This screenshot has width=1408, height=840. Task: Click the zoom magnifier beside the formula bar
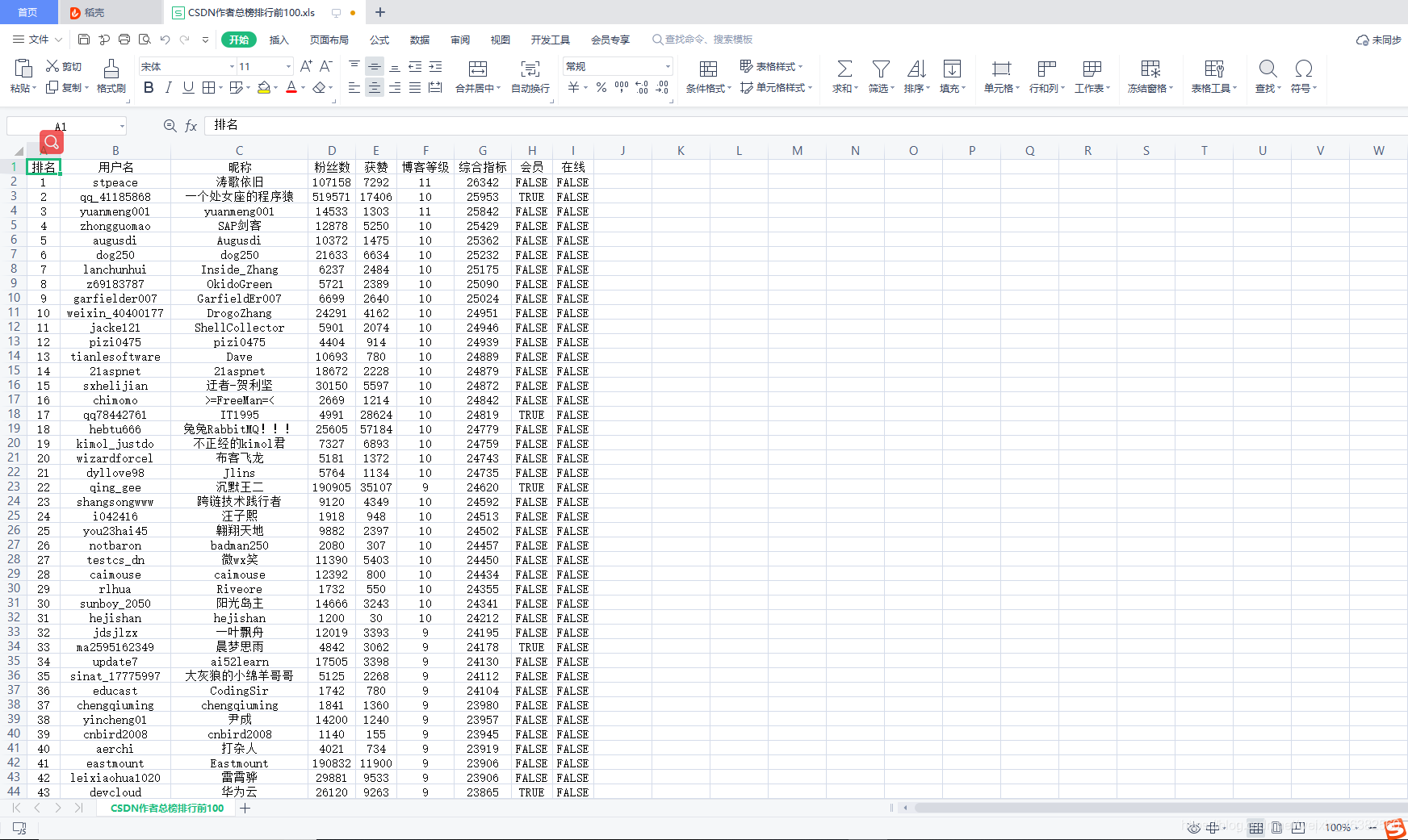[x=170, y=125]
